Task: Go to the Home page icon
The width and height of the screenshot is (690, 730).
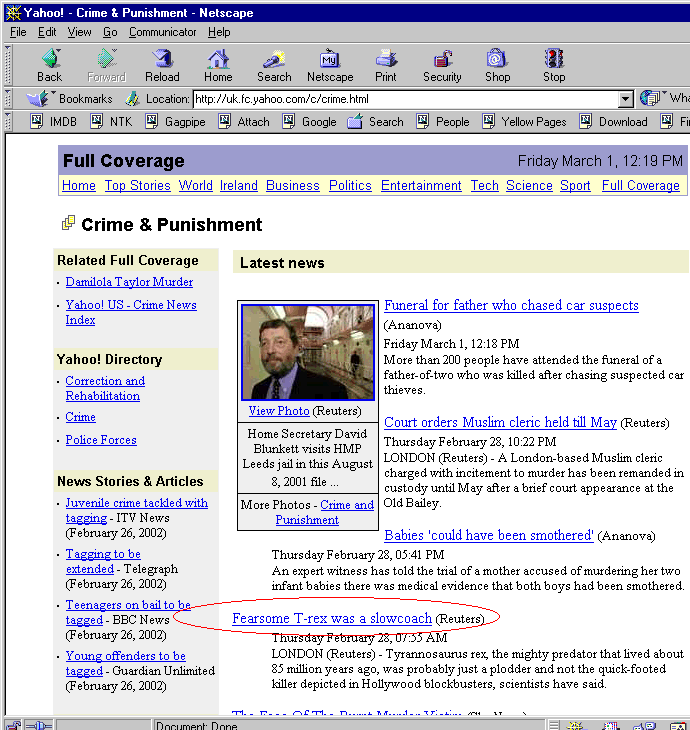Action: tap(218, 65)
